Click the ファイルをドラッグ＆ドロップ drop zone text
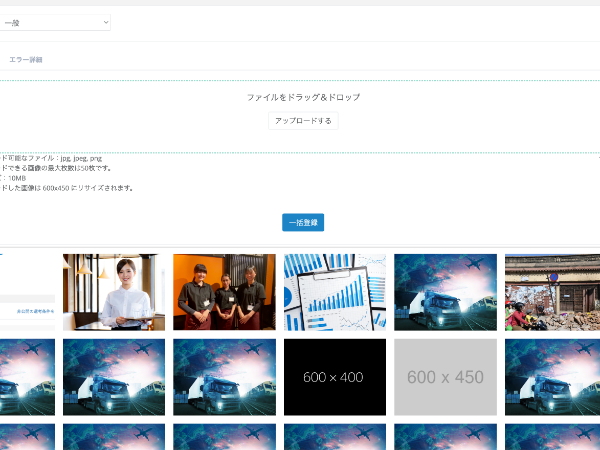The image size is (600, 450). (x=303, y=97)
